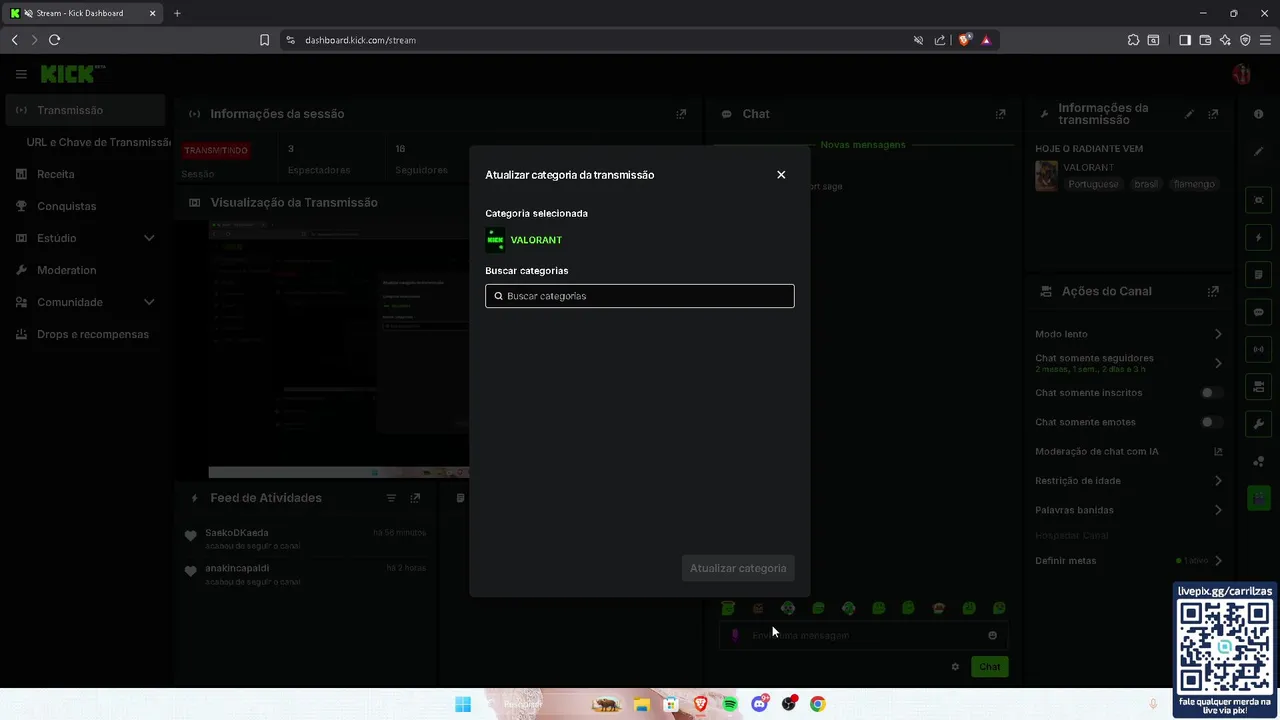Click the Kick logo
The image size is (1280, 720).
point(72,74)
